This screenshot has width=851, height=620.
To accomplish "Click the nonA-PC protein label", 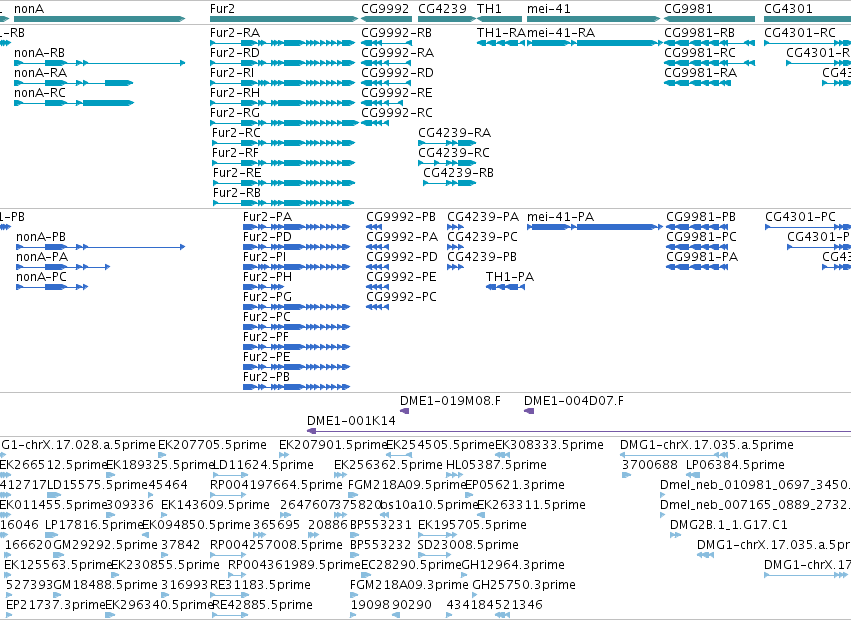I will (x=41, y=277).
